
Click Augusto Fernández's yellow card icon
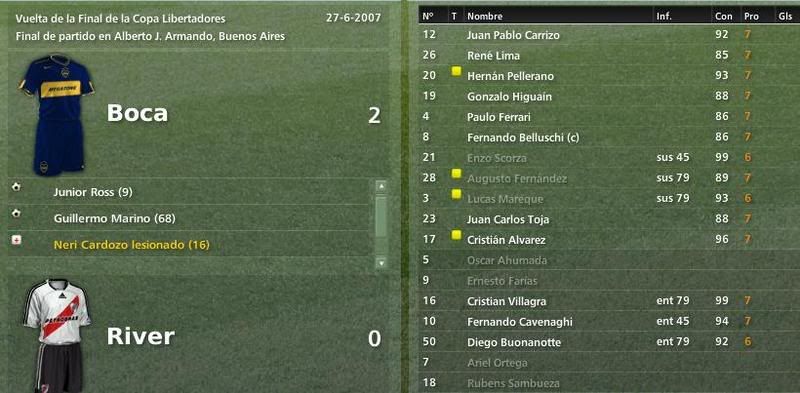456,174
